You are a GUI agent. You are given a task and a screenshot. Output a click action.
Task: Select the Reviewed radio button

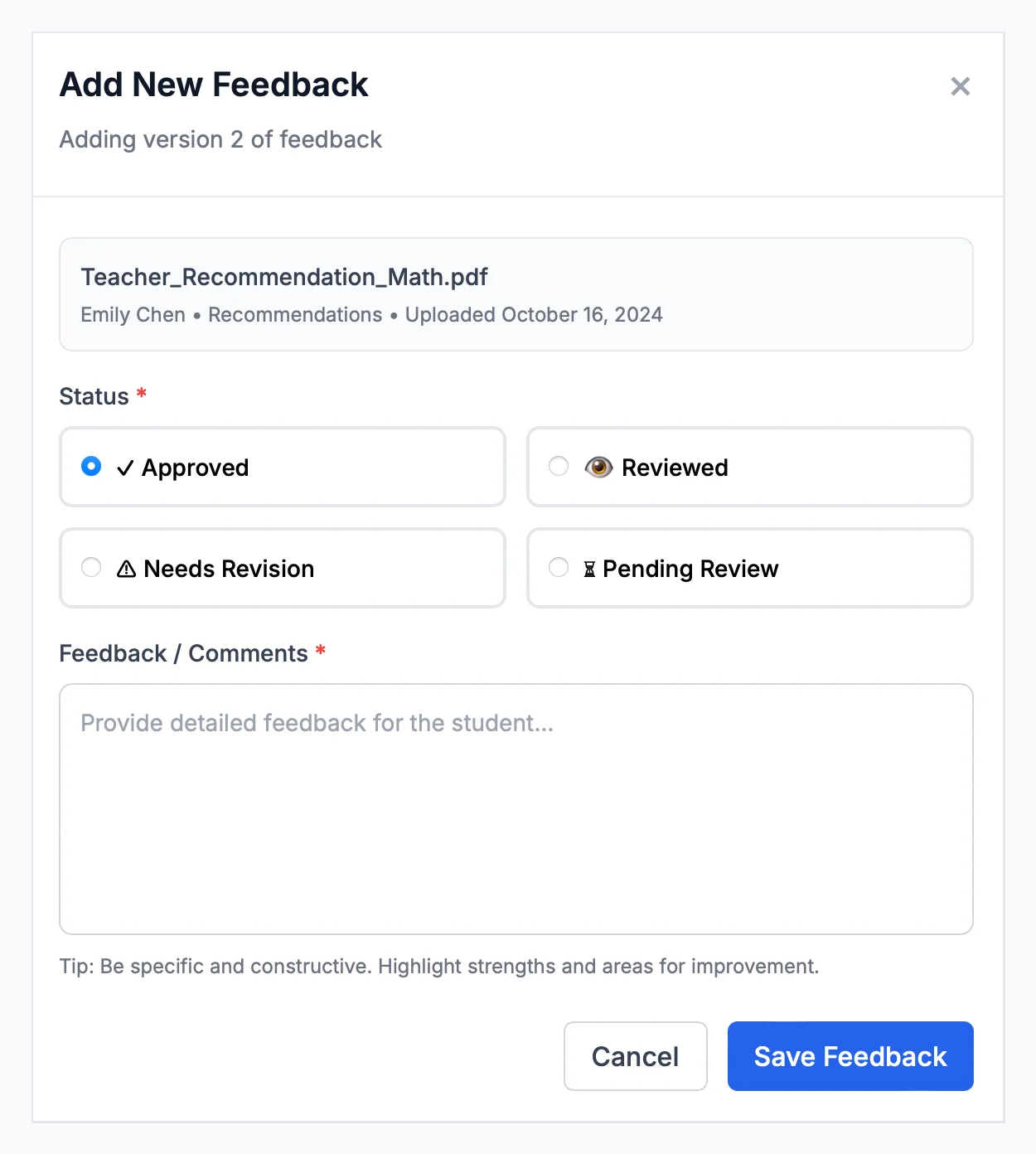coord(559,467)
